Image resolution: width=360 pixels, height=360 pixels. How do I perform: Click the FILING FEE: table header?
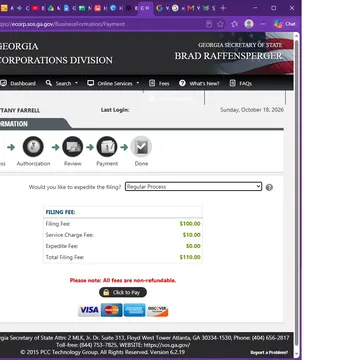(60, 212)
